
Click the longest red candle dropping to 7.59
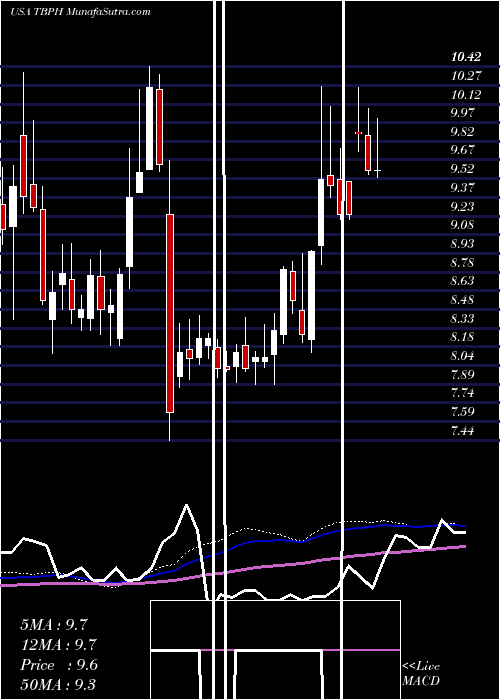(x=170, y=312)
